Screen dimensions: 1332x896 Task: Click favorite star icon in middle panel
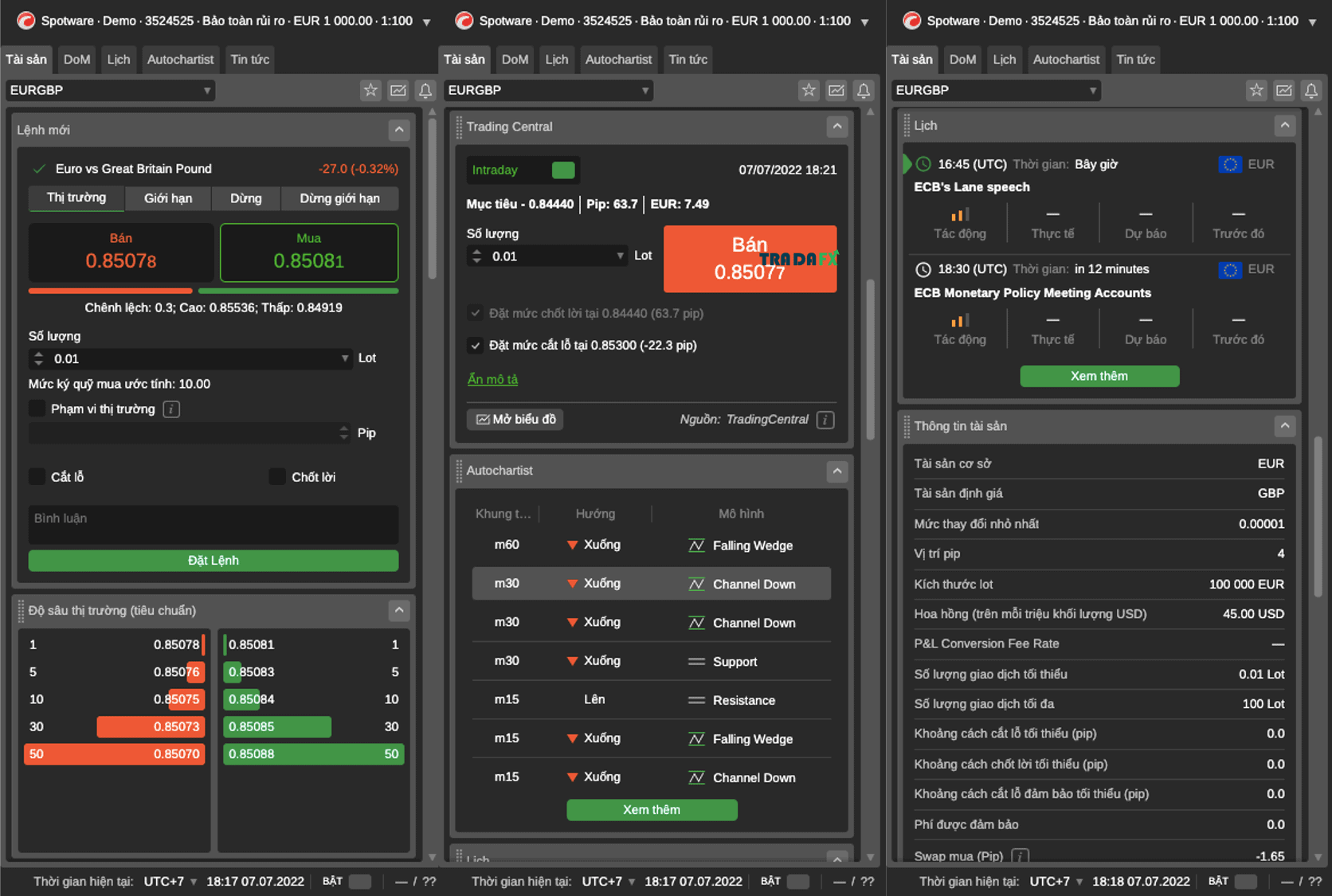point(809,91)
